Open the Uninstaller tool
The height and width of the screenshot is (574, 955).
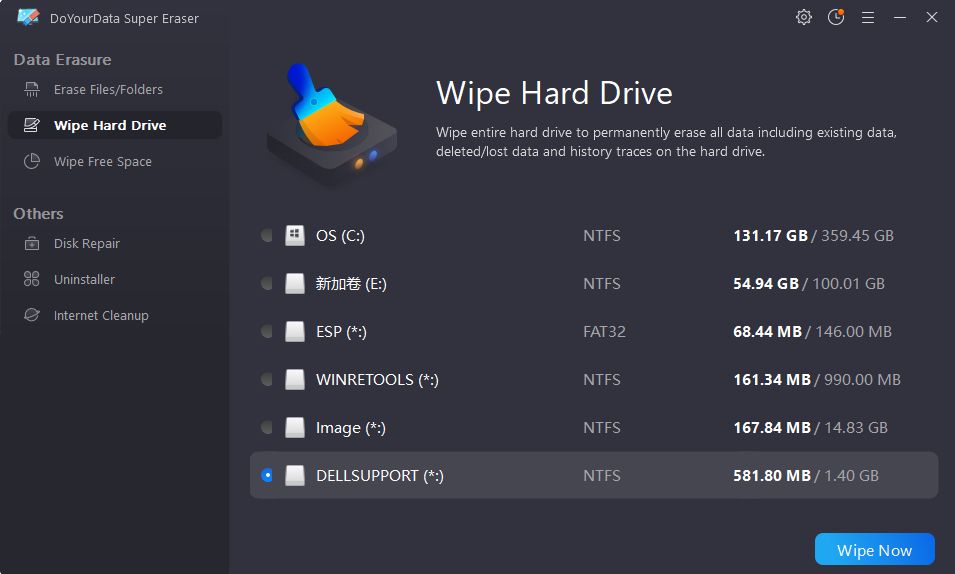(x=115, y=279)
